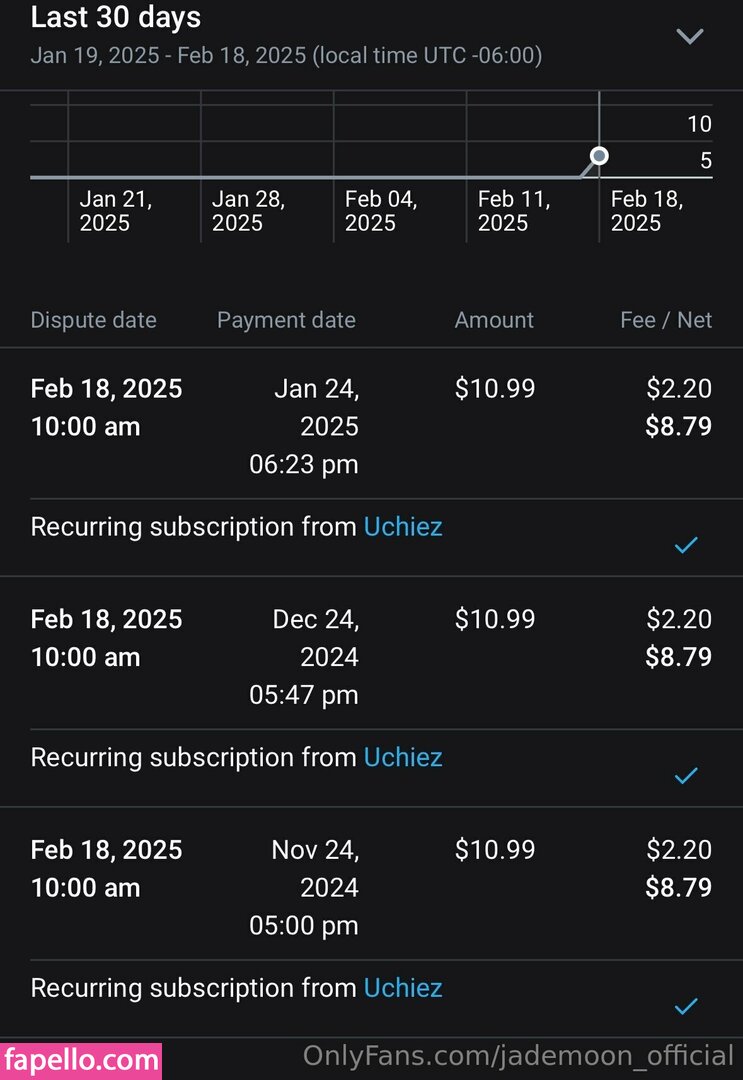Open the OnlyFans.com/jademoon_official watermark link
Screen dimensions: 743x1080
pos(518,1056)
